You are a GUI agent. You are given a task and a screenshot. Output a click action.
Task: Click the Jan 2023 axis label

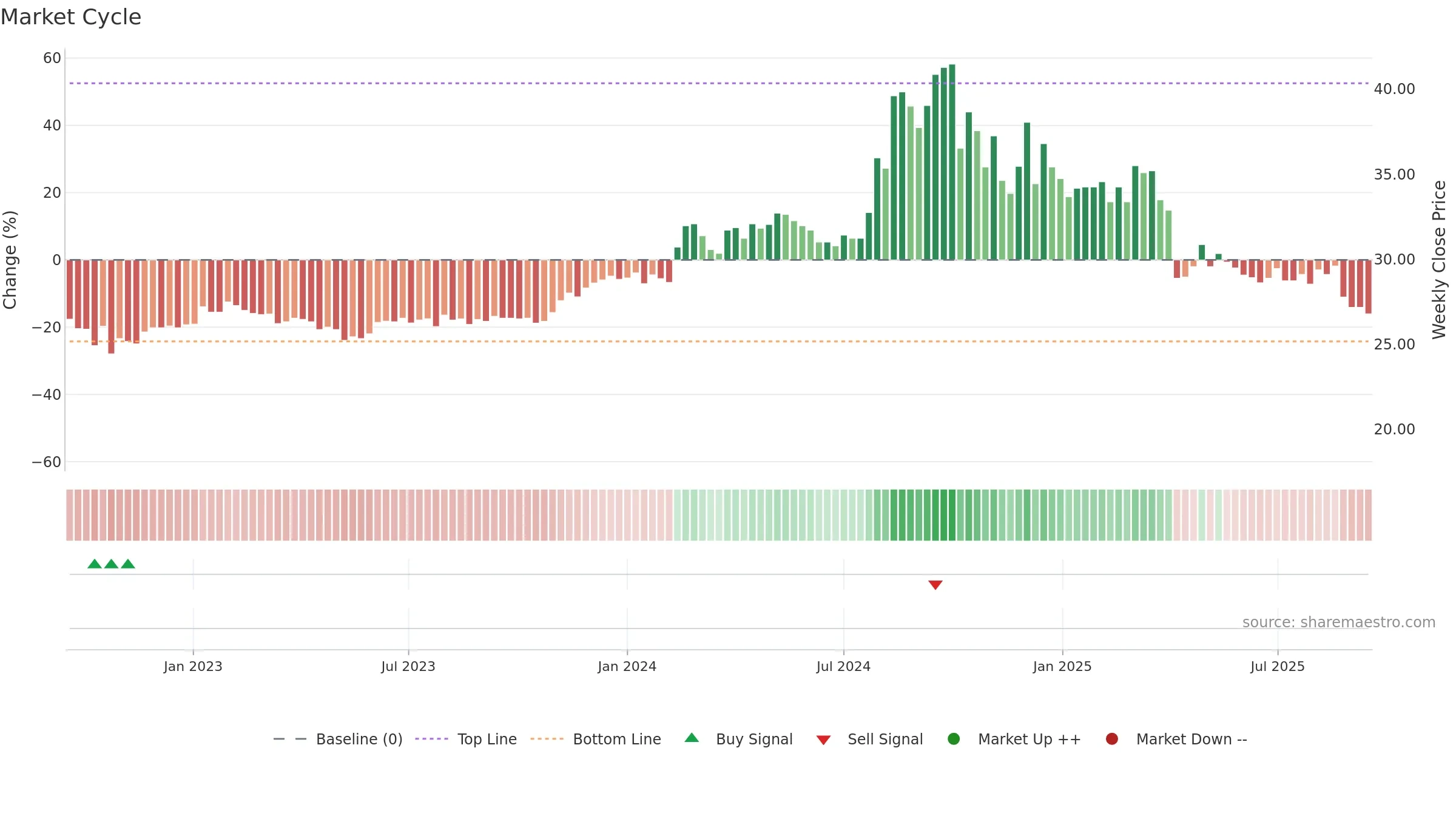193,666
